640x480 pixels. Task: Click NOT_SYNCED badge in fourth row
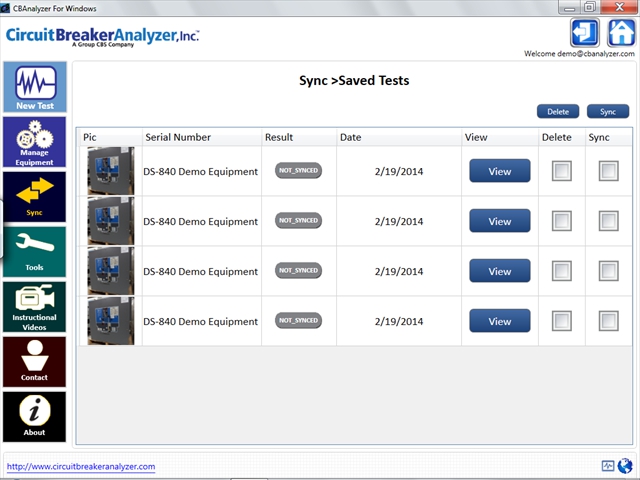pos(298,320)
